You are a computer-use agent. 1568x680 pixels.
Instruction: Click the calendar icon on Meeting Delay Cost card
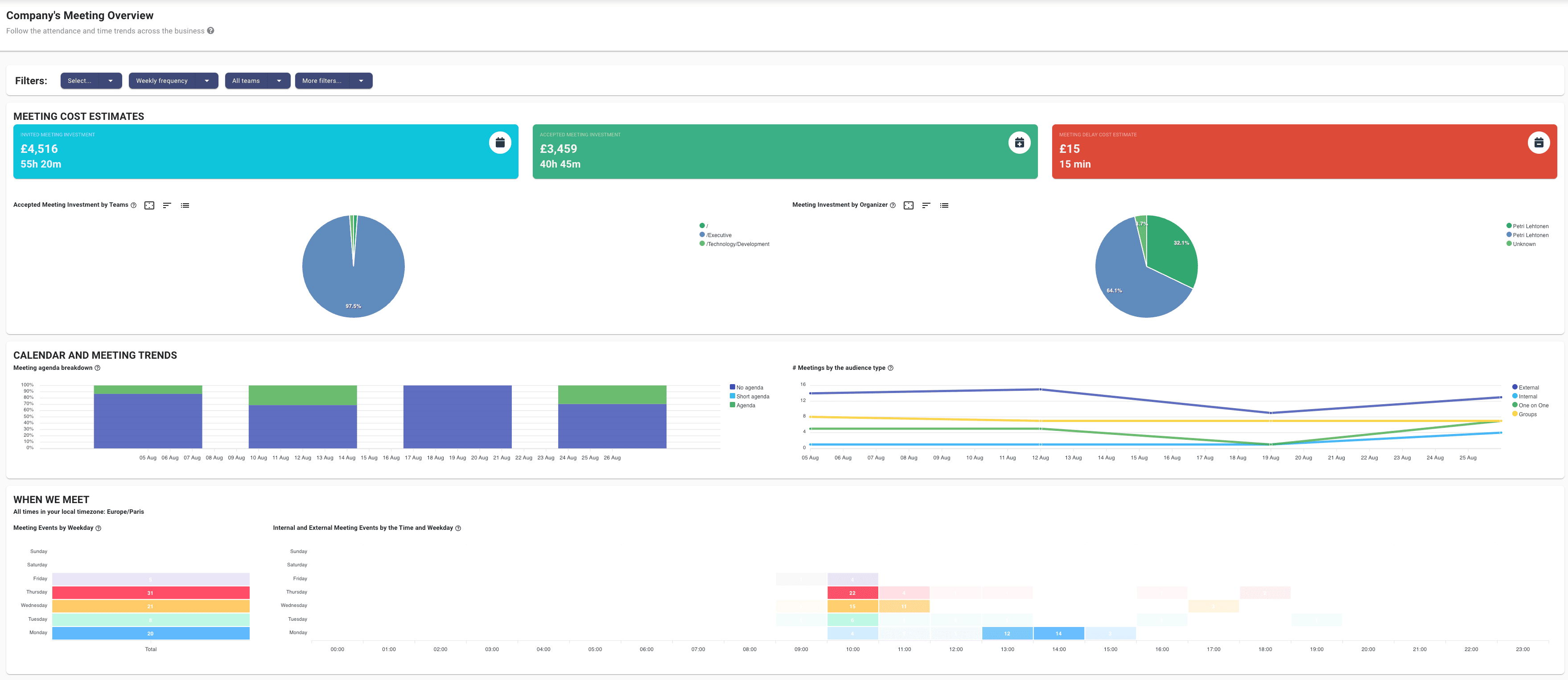tap(1539, 142)
